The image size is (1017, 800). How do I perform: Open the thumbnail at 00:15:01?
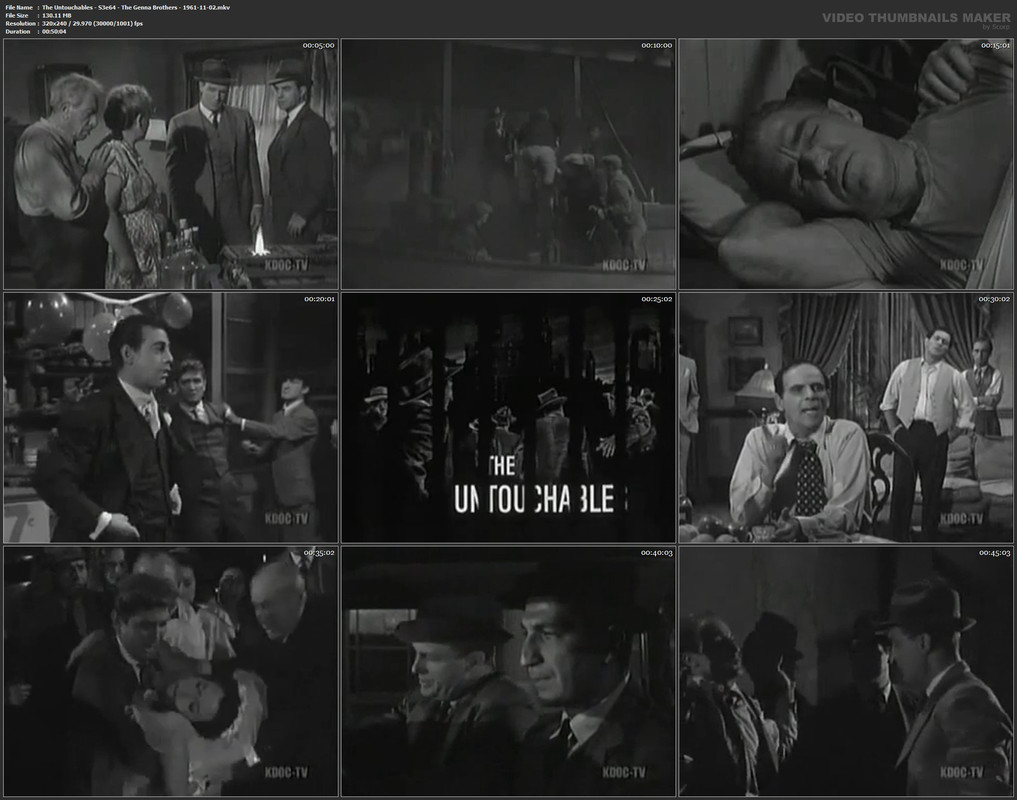pyautogui.click(x=846, y=164)
